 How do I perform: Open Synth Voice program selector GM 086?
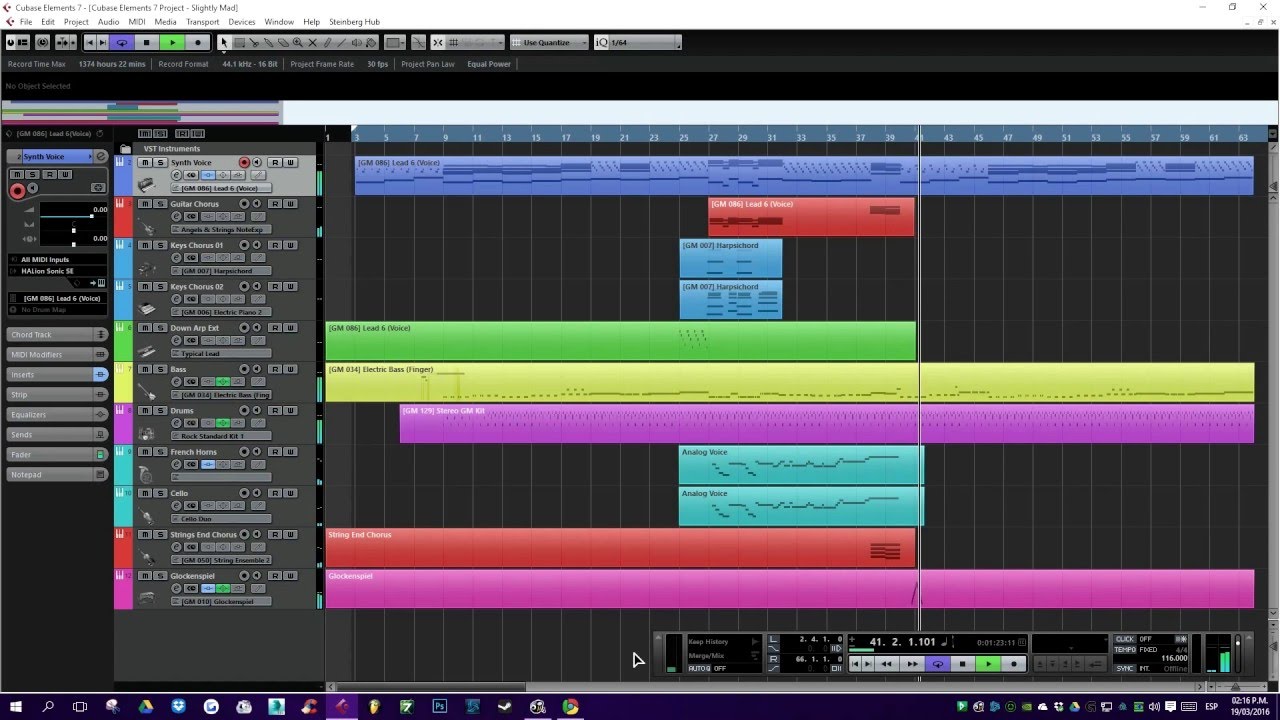click(x=219, y=188)
